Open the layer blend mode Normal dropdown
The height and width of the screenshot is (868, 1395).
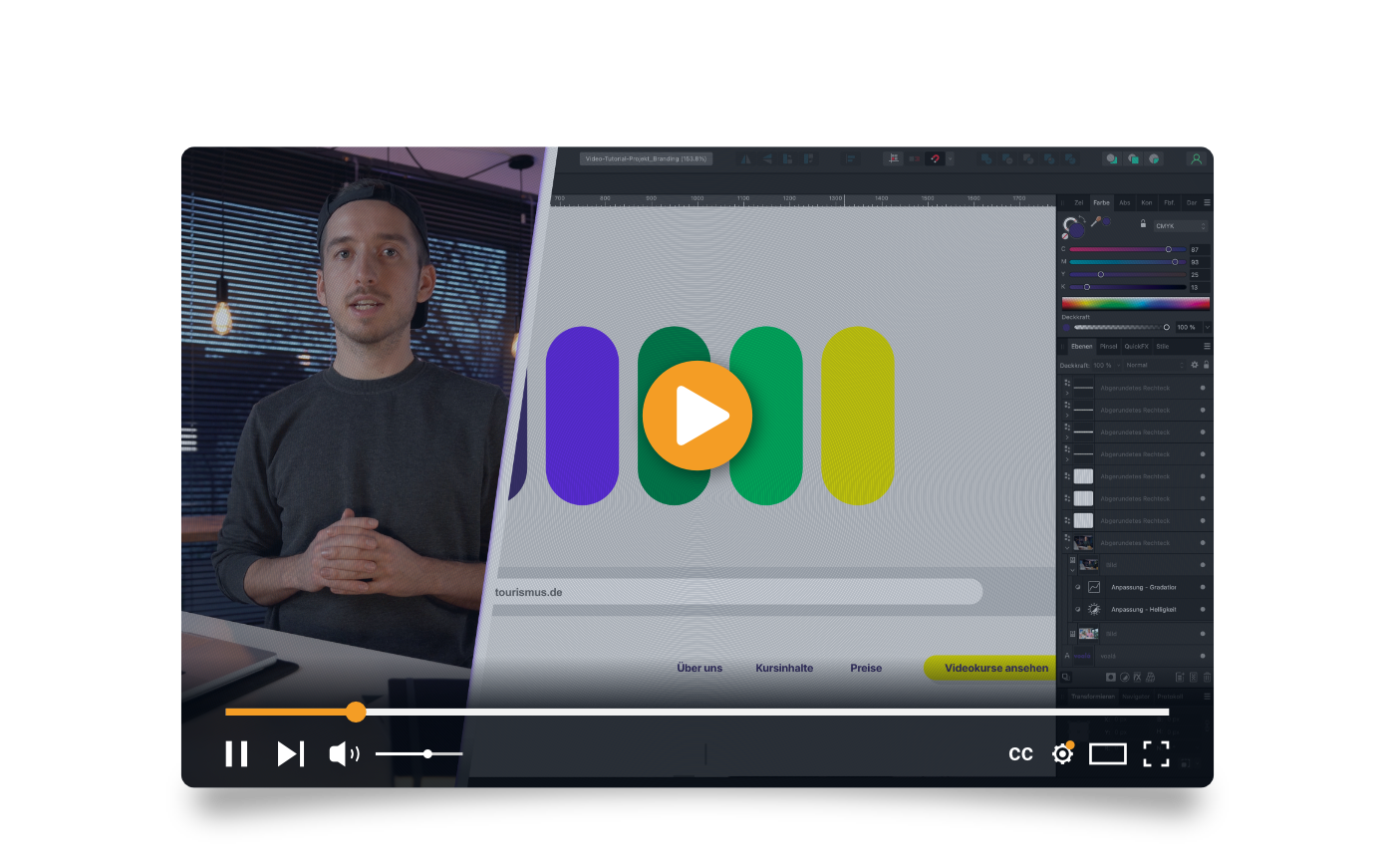point(1155,365)
